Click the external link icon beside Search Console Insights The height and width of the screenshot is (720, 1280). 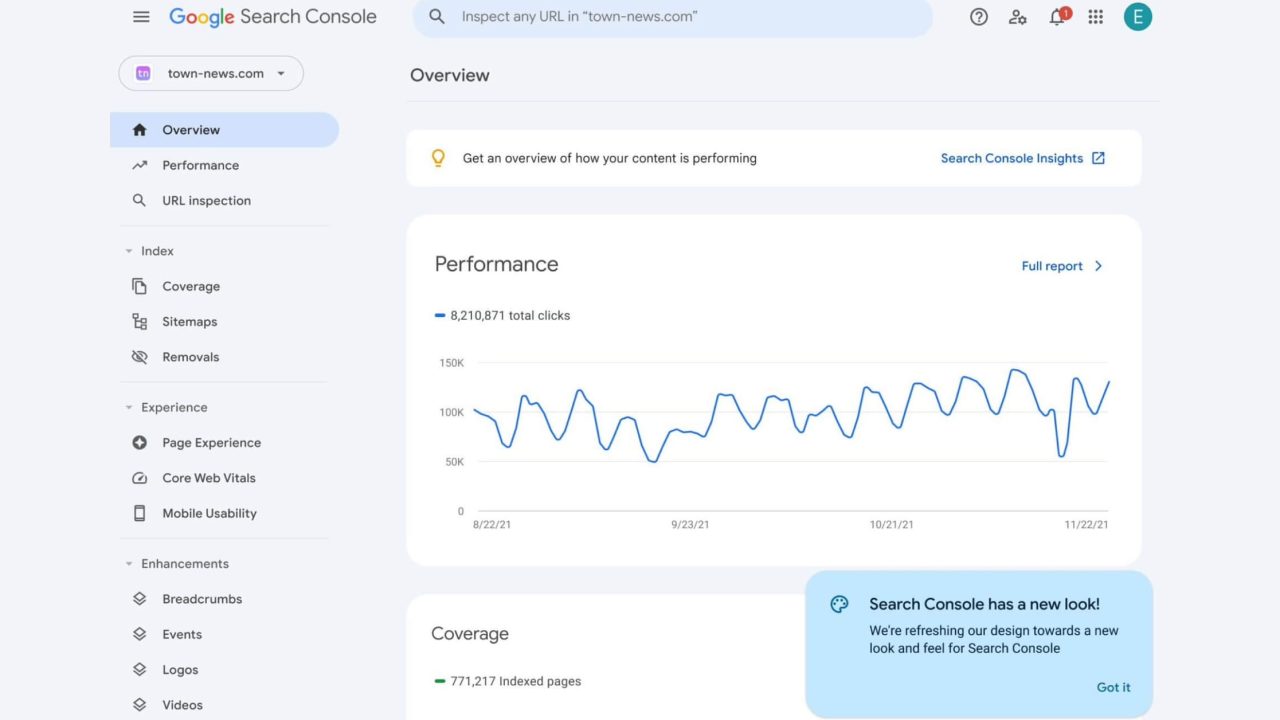[1098, 158]
